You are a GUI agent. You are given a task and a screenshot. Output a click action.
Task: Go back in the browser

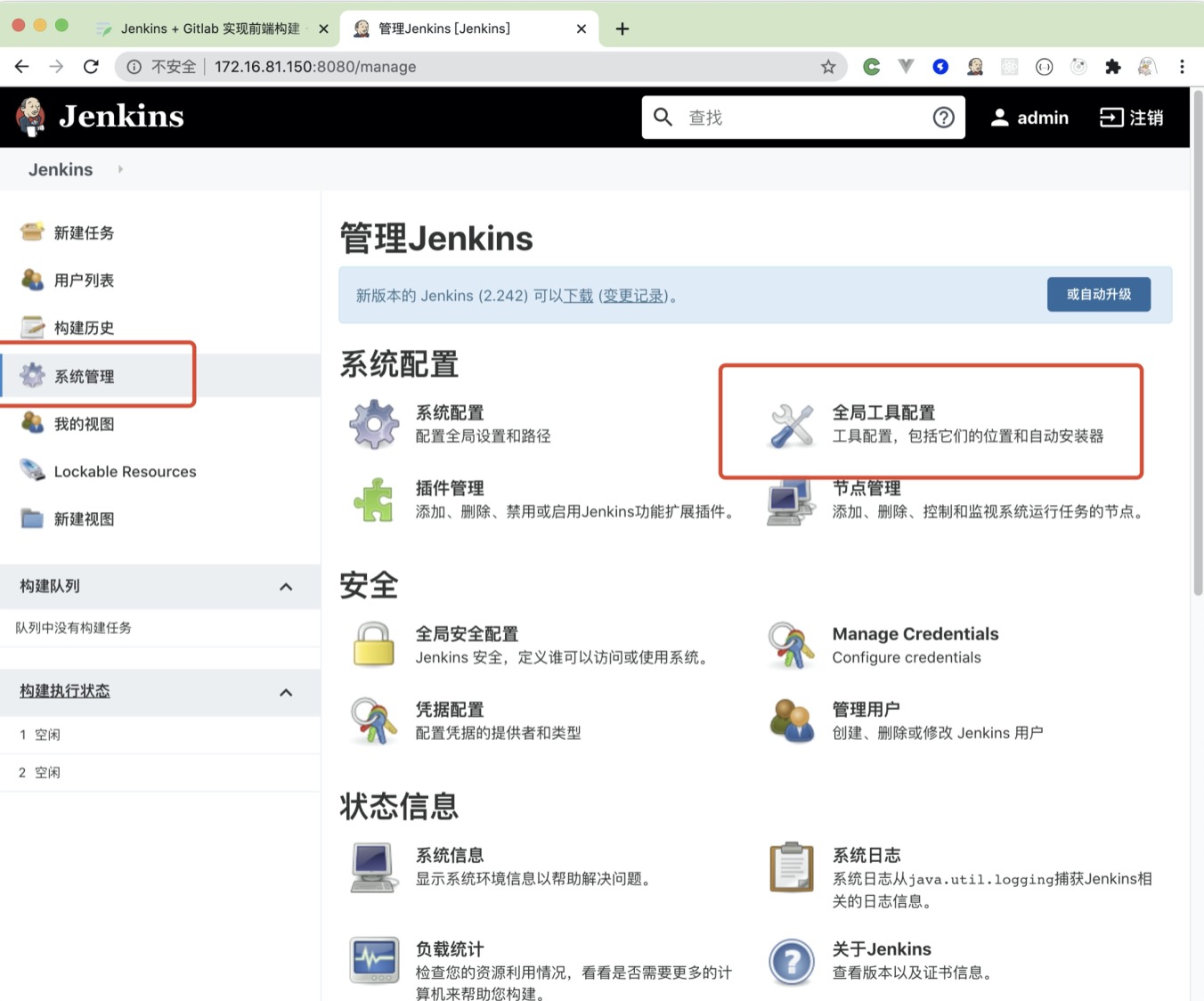[22, 67]
